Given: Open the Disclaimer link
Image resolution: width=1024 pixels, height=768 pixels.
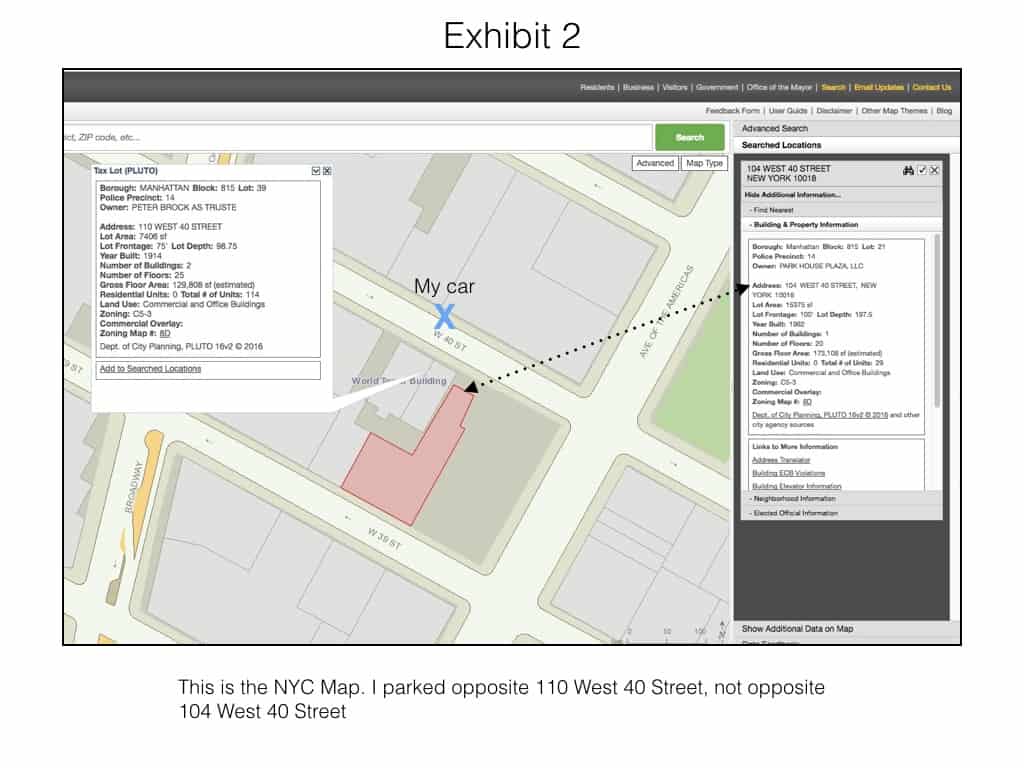Looking at the screenshot, I should (x=834, y=111).
